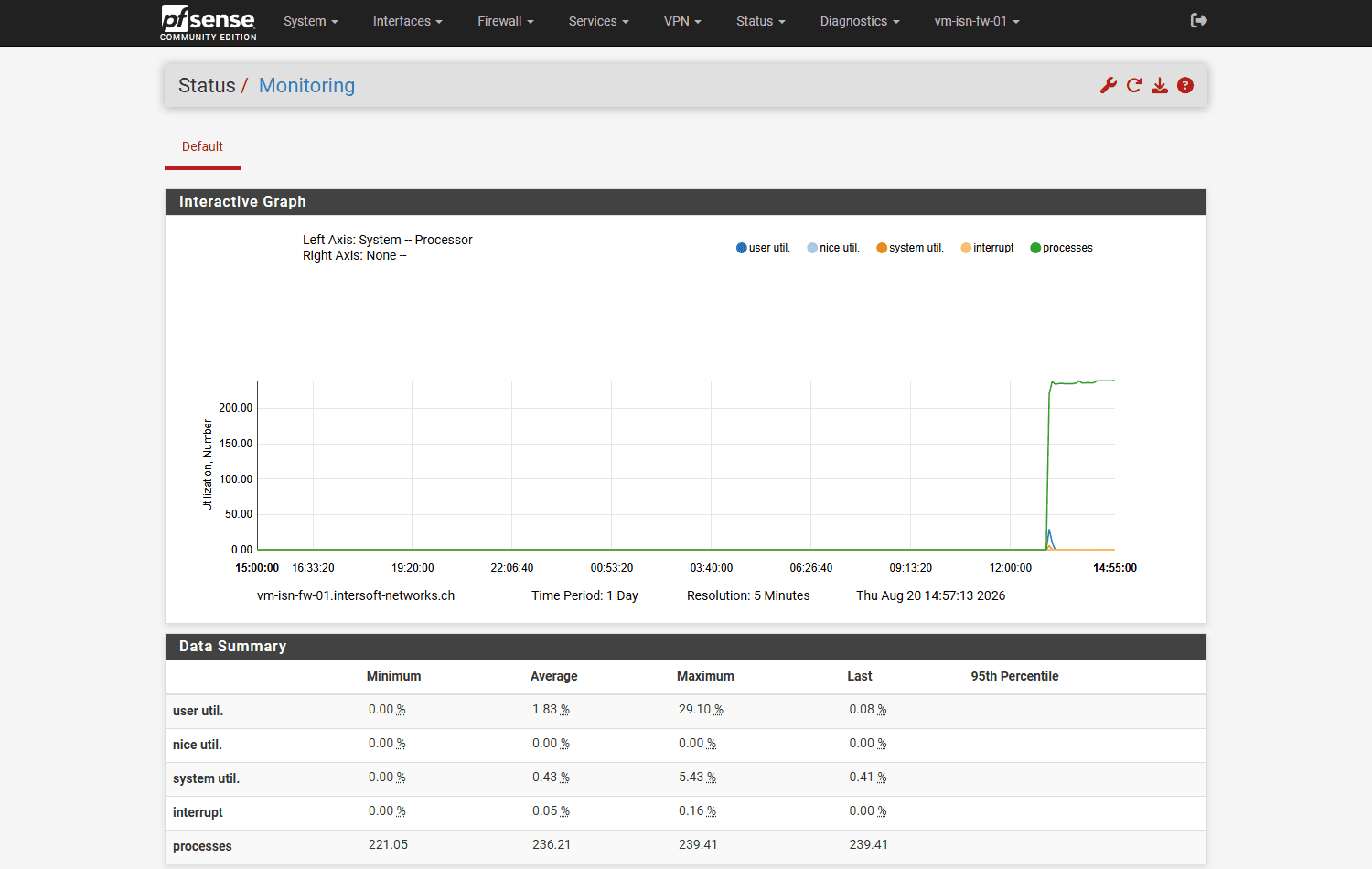Select the Default view tab
Viewport: 1372px width, 869px height.
[x=202, y=146]
